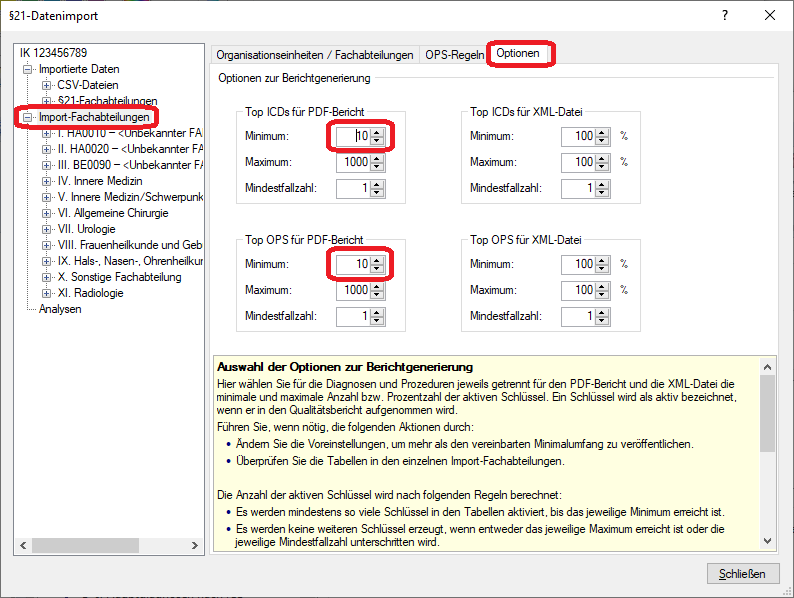The height and width of the screenshot is (598, 794).
Task: Click the help panel vertical scrollbar thumb
Action: point(768,413)
